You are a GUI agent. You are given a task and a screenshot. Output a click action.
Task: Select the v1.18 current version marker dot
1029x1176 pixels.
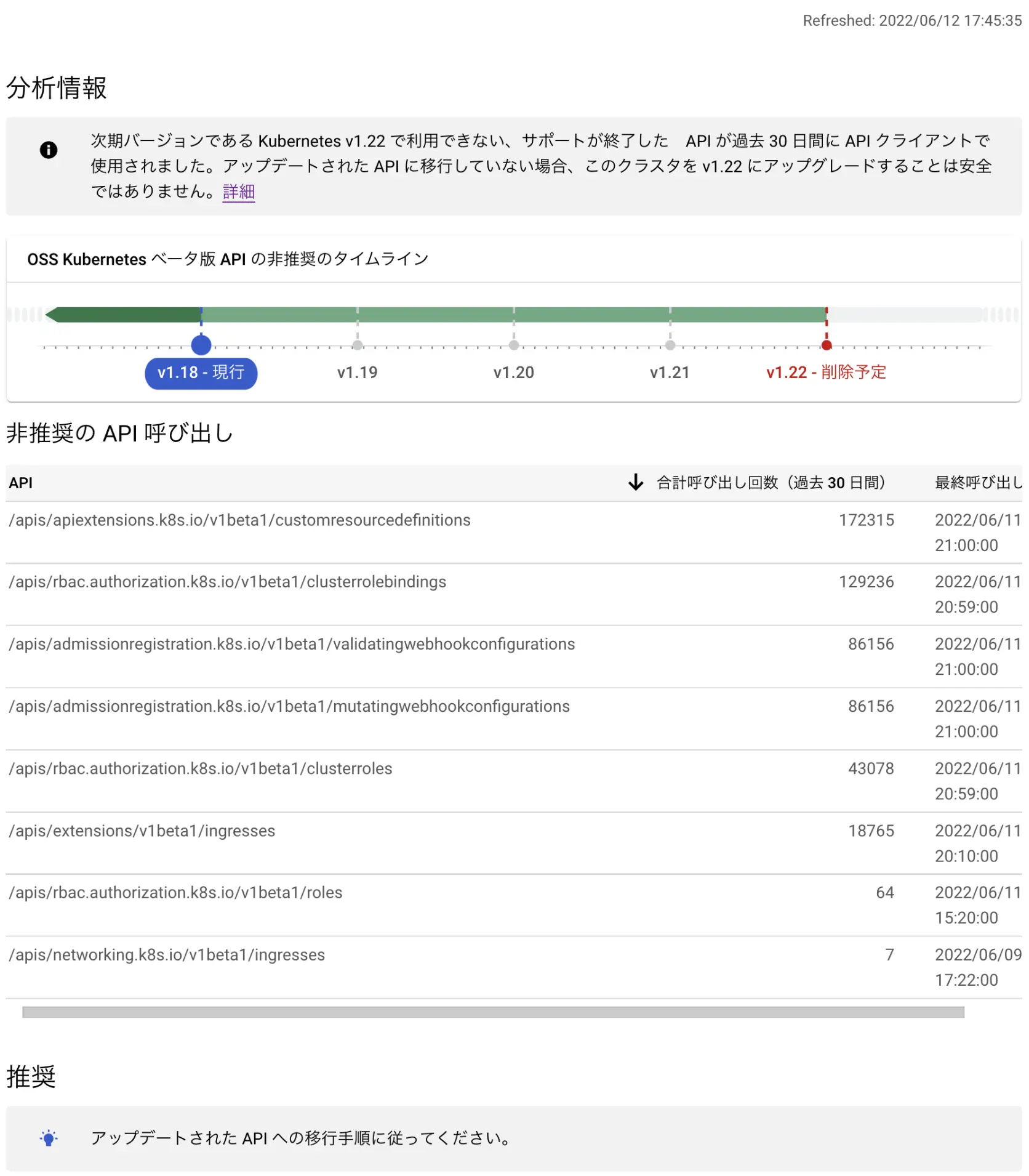[x=200, y=345]
